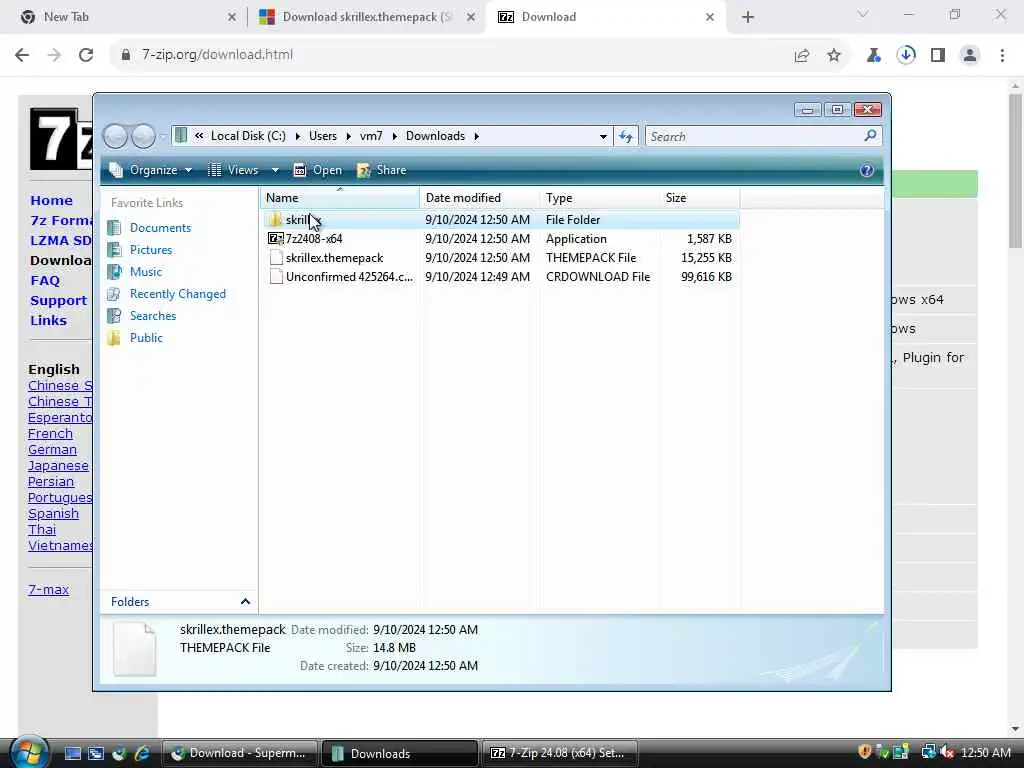
Task: Open address bar history dropdown
Action: [603, 136]
